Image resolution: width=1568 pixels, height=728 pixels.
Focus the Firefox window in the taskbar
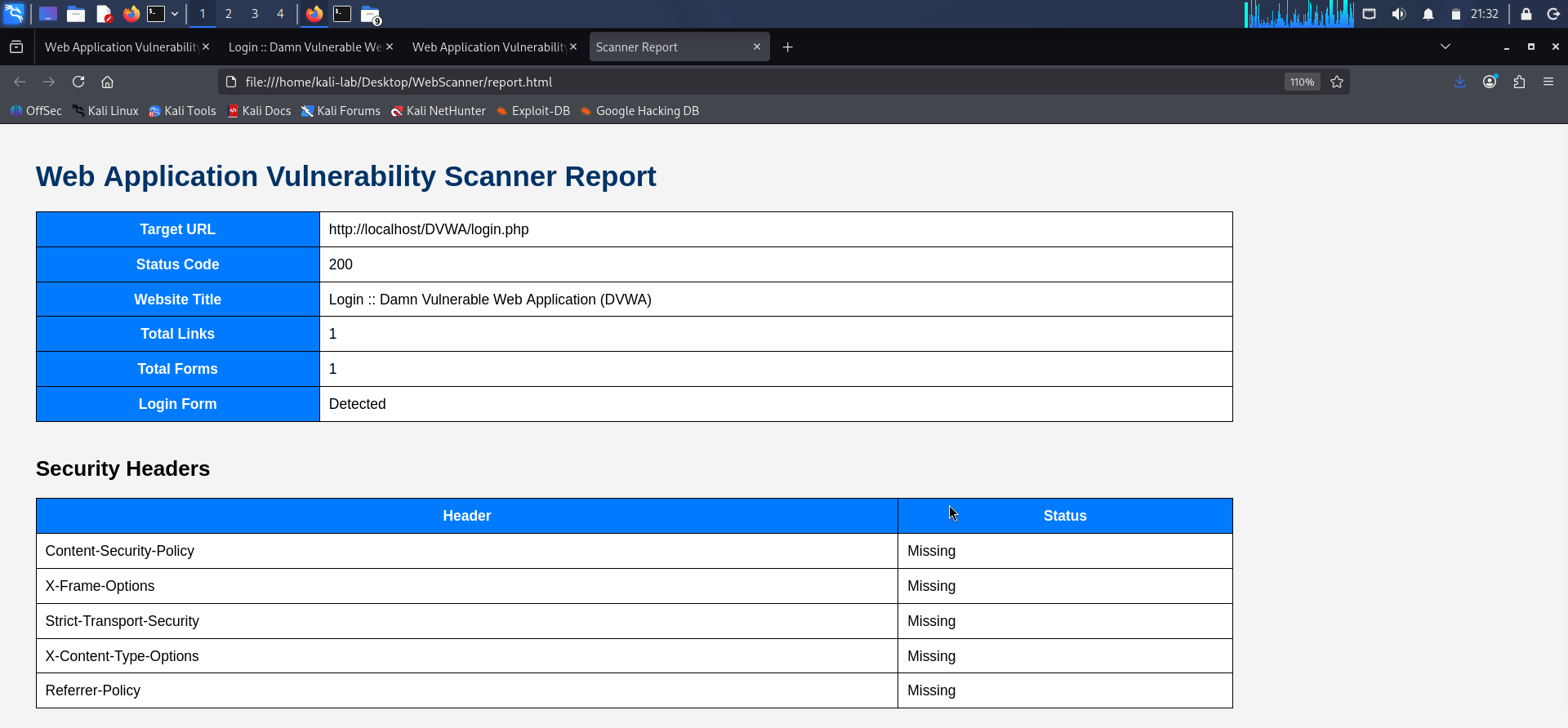pos(314,14)
